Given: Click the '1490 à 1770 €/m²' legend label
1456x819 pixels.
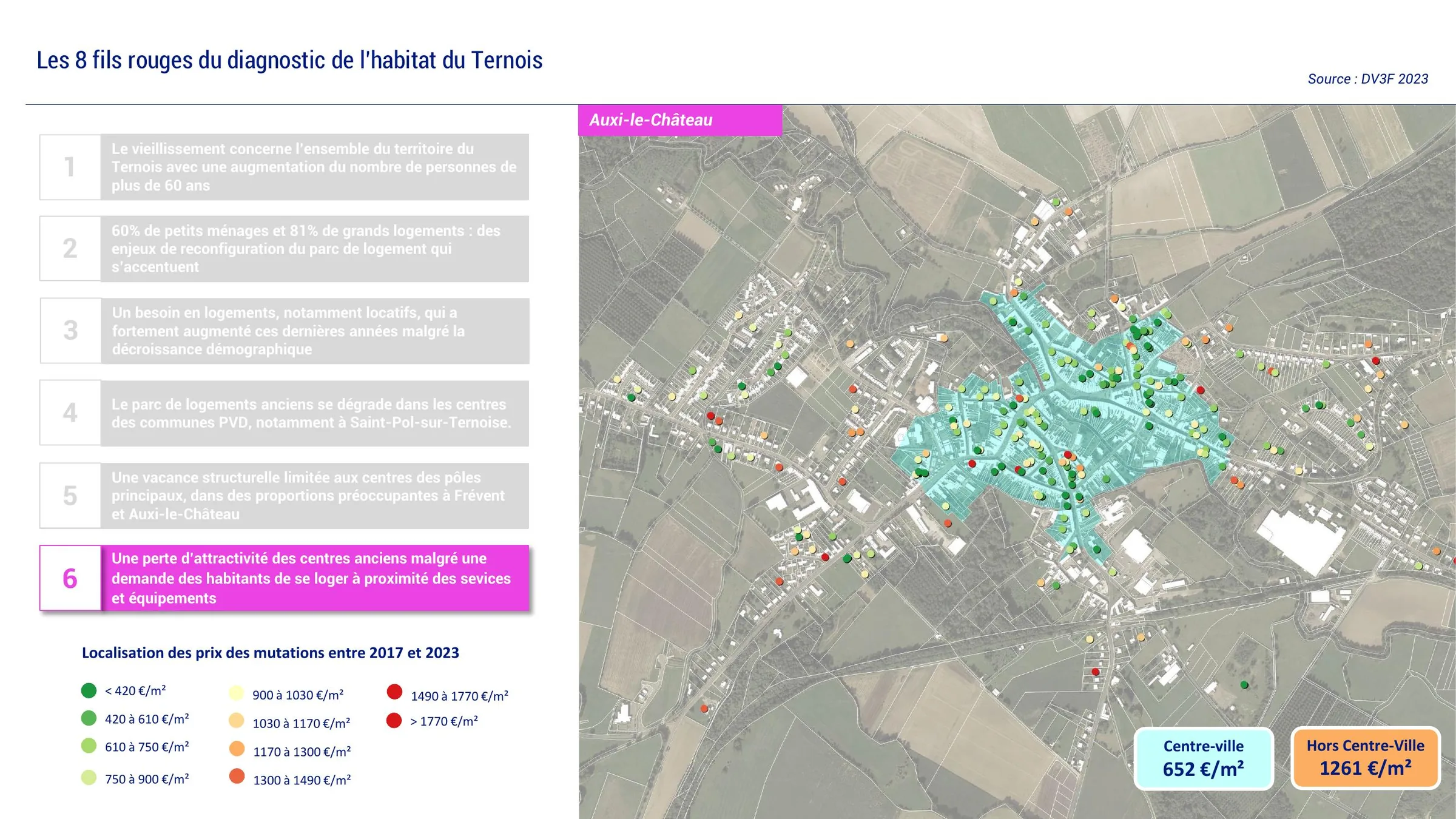Looking at the screenshot, I should click(x=459, y=696).
